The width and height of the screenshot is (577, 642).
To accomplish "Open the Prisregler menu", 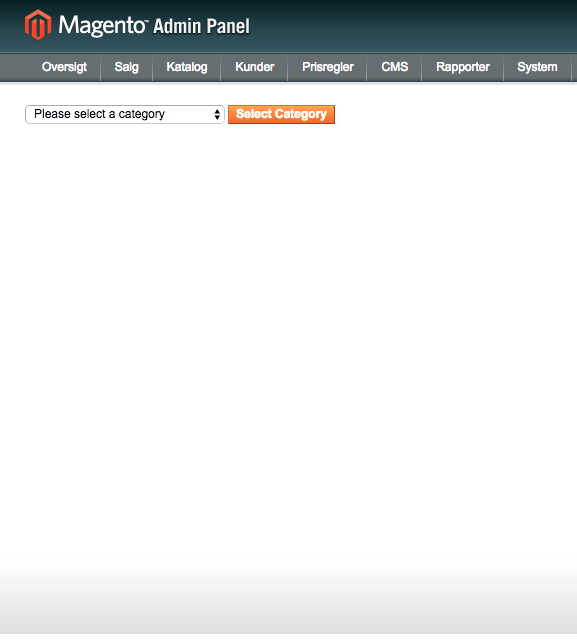I will pos(328,67).
